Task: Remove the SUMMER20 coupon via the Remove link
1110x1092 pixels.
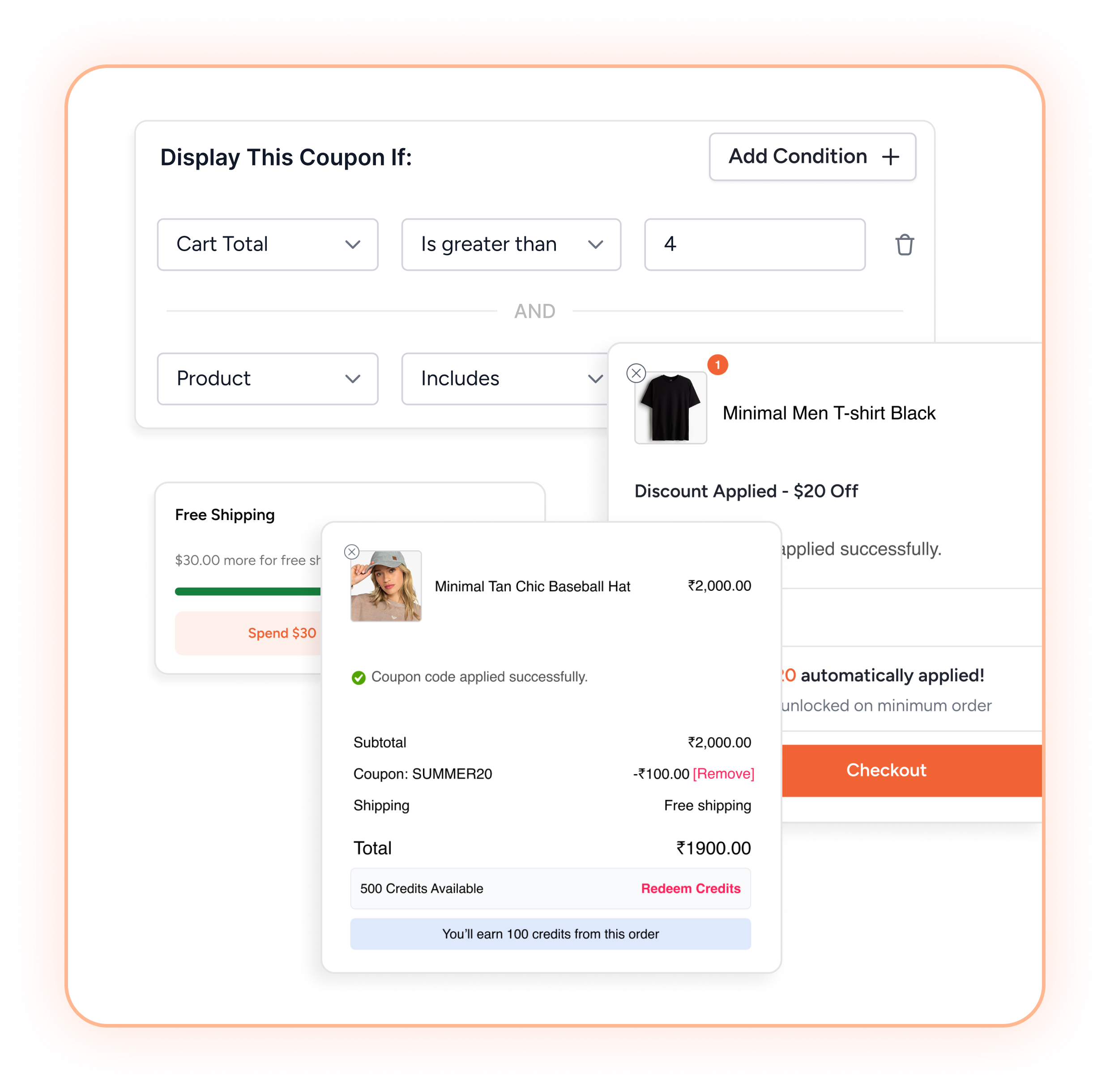Action: (x=723, y=774)
